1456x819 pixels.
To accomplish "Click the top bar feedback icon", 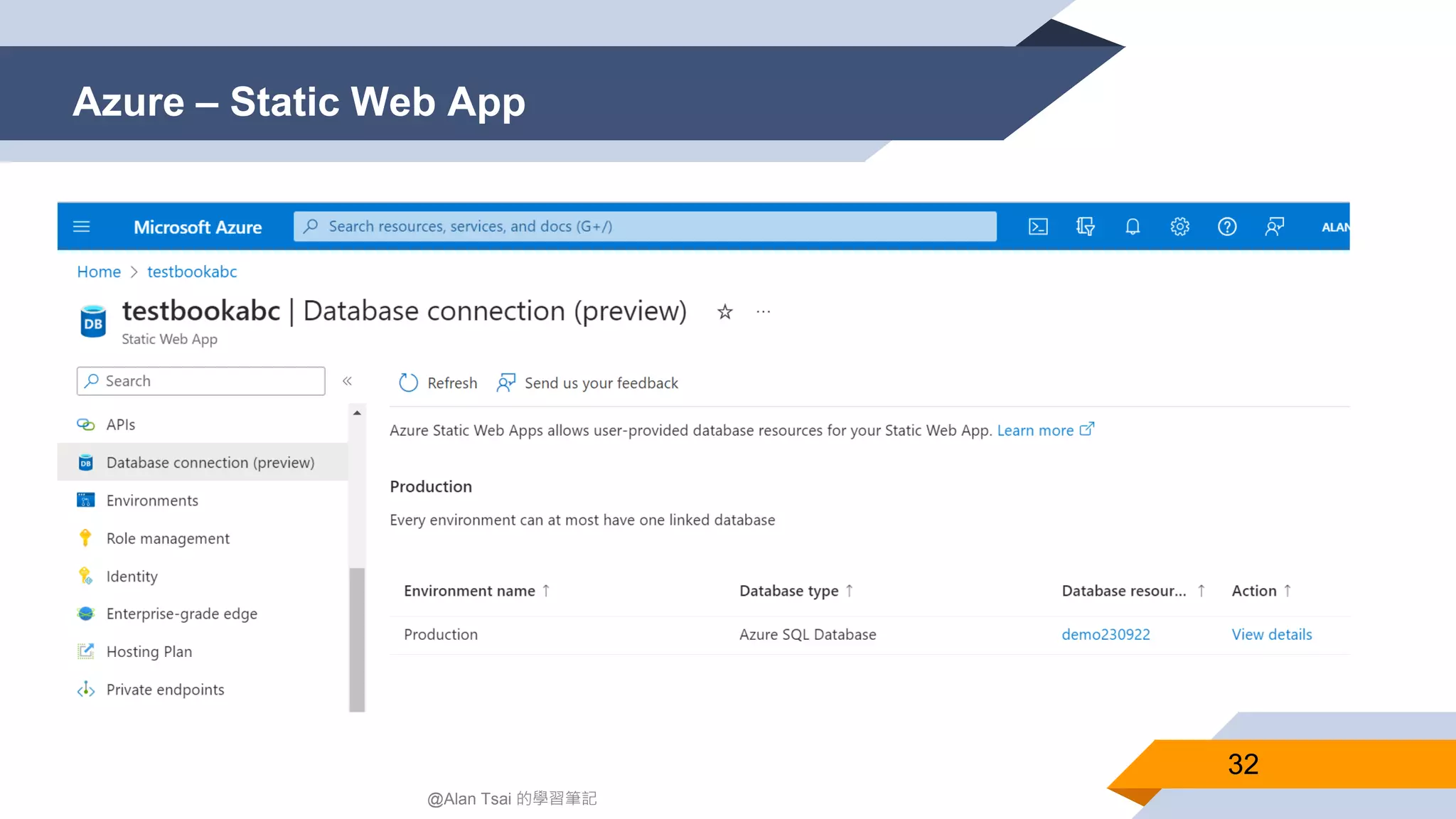I will click(1275, 227).
